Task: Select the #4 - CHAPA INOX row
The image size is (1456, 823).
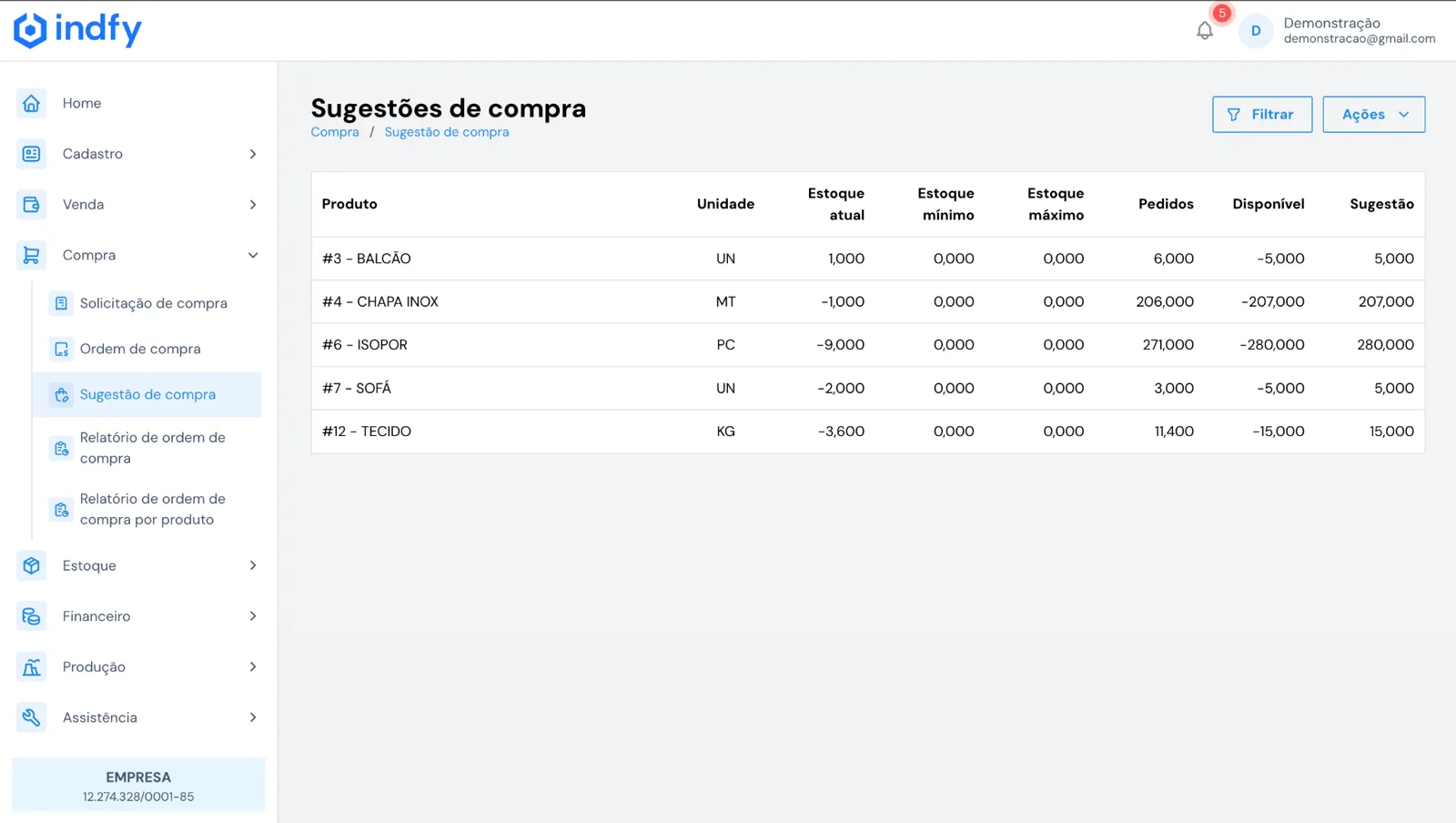Action: pyautogui.click(x=868, y=301)
